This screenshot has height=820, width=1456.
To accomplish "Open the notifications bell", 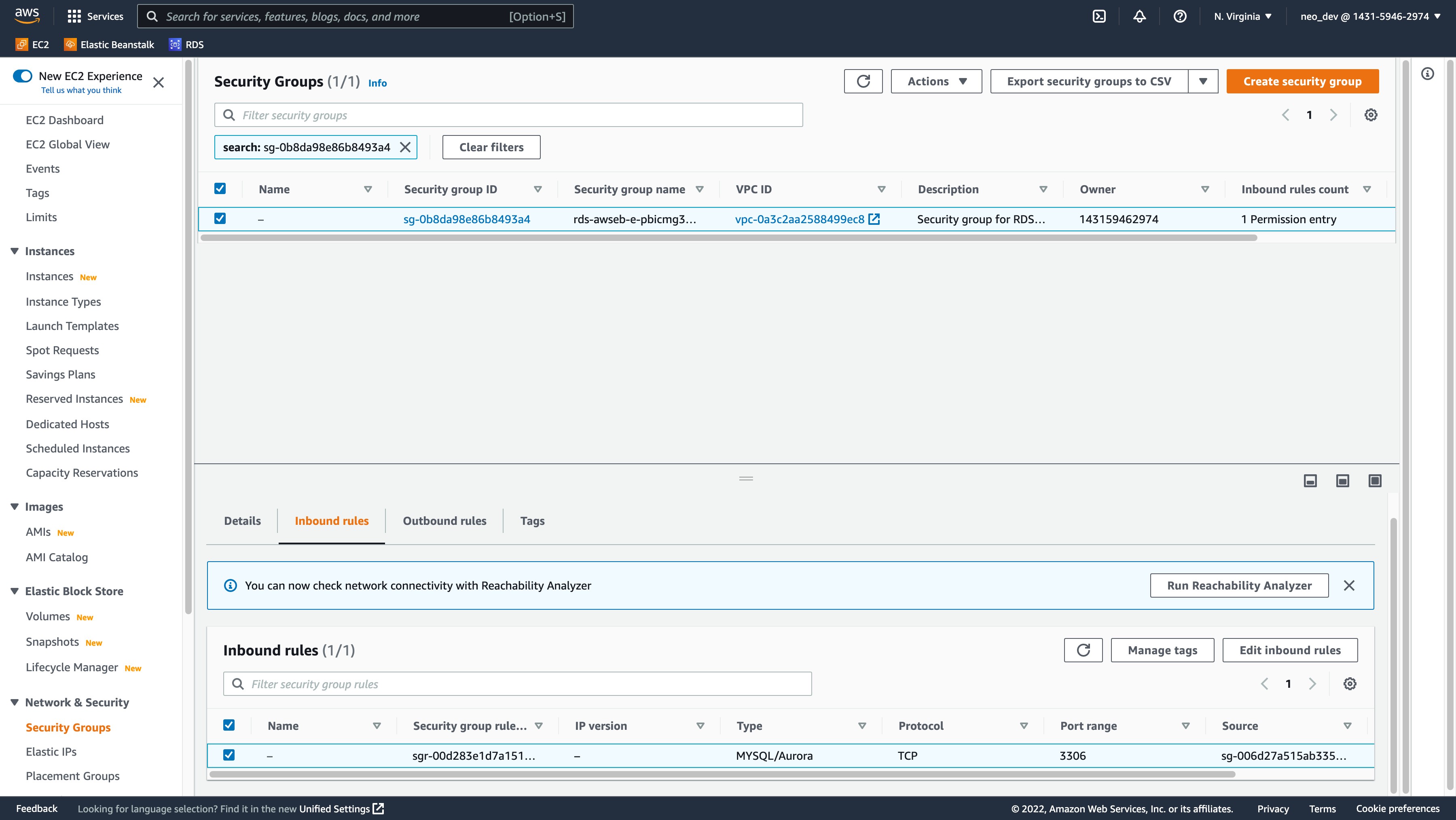I will pos(1139,17).
